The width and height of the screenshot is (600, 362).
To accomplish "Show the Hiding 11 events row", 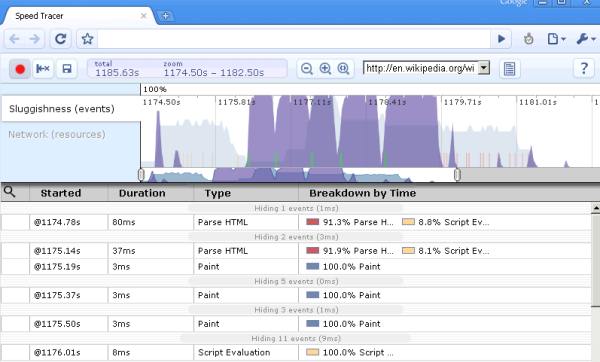I will (296, 338).
